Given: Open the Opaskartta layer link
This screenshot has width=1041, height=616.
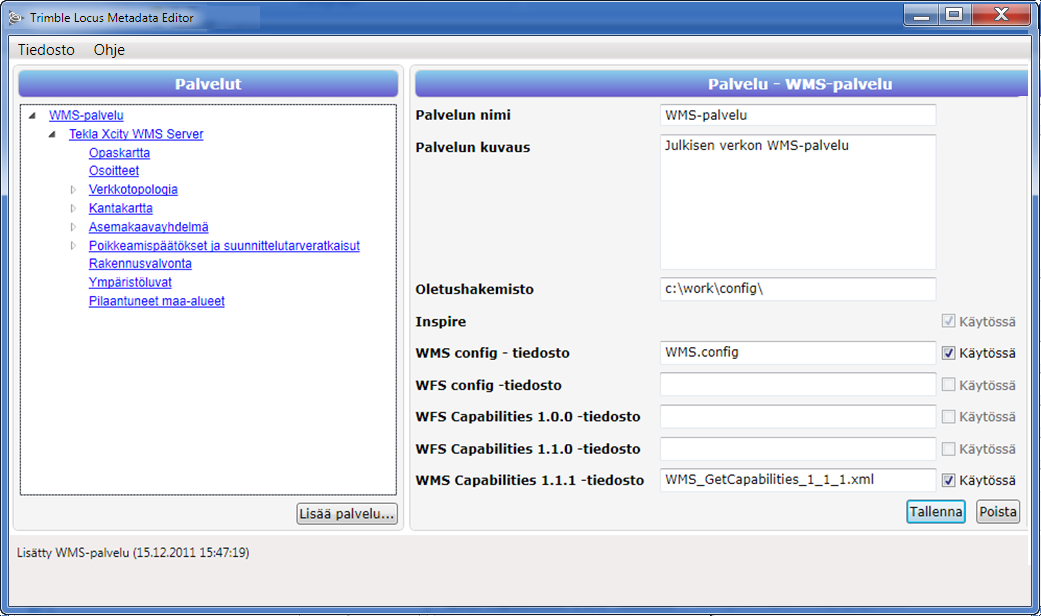Looking at the screenshot, I should coord(120,153).
